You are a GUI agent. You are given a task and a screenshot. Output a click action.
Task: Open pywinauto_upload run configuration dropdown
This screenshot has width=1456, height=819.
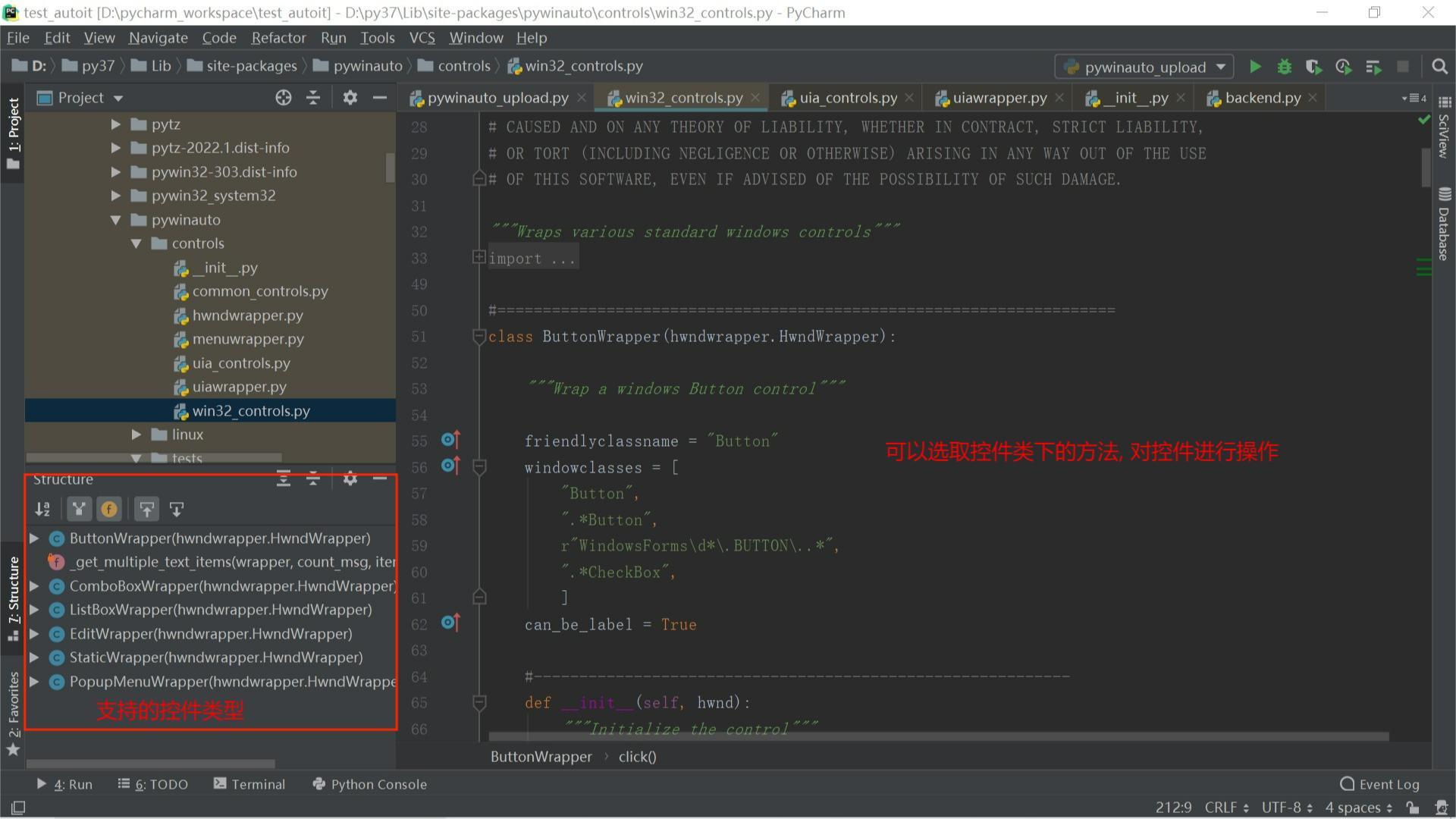pyautogui.click(x=1144, y=67)
